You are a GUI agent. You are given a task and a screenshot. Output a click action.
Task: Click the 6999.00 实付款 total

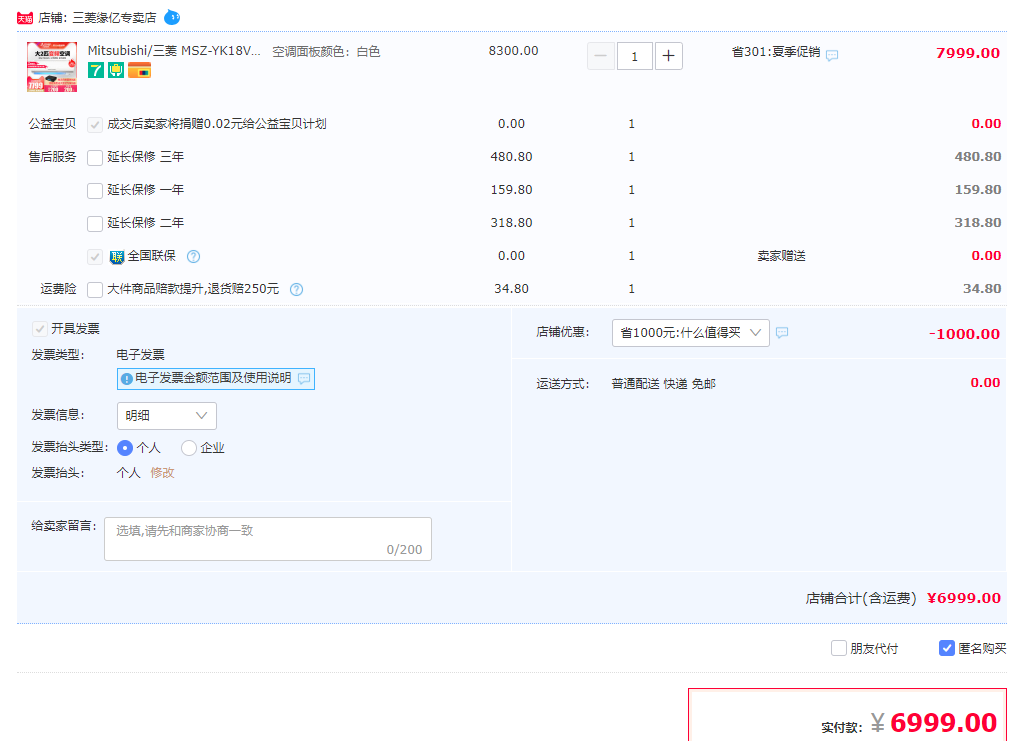click(x=943, y=723)
